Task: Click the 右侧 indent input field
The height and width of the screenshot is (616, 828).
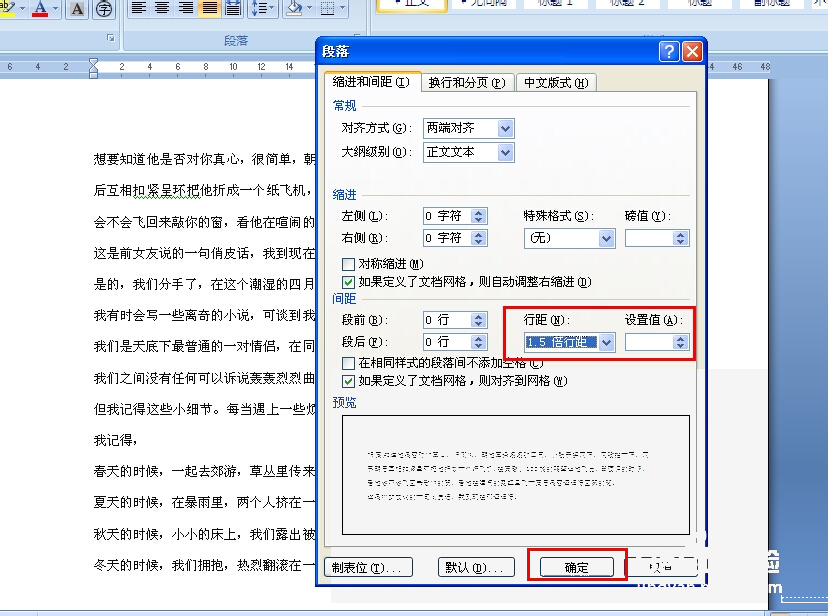Action: point(447,238)
